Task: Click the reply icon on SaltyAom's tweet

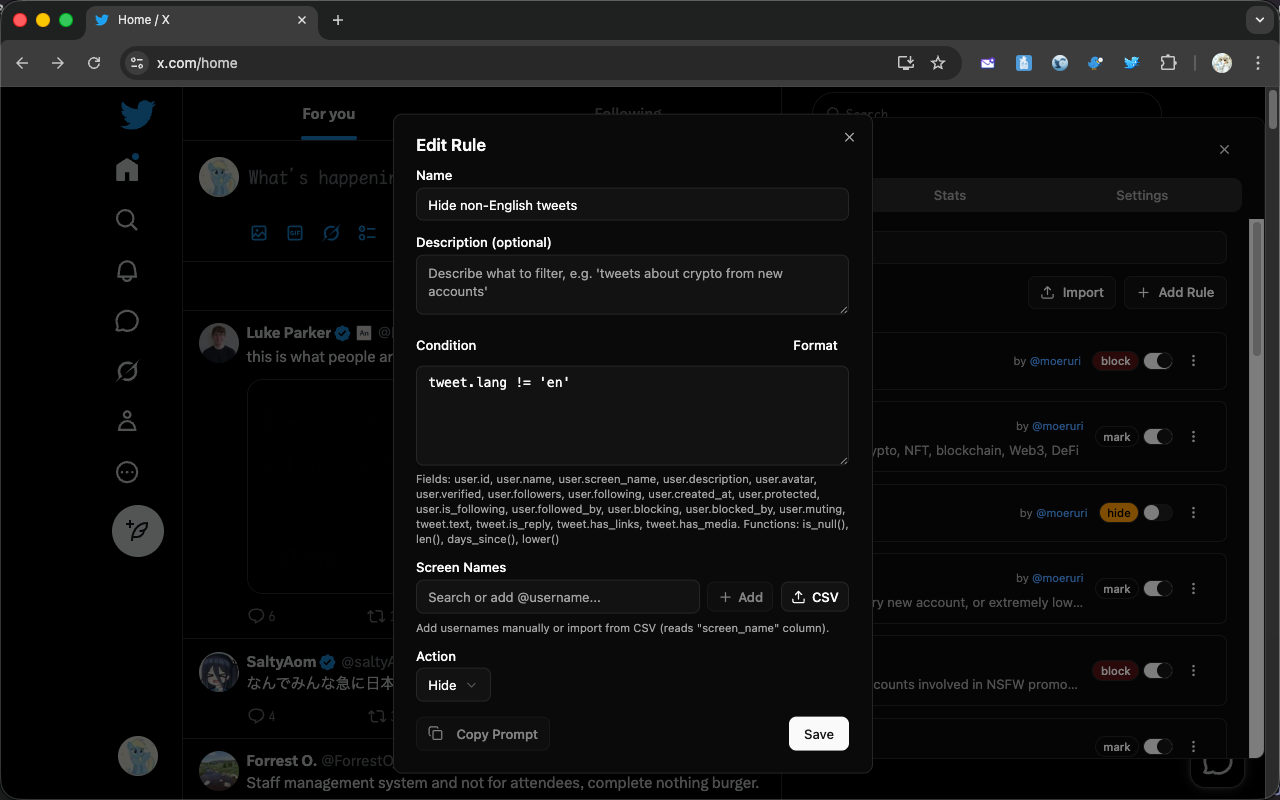Action: [255, 716]
